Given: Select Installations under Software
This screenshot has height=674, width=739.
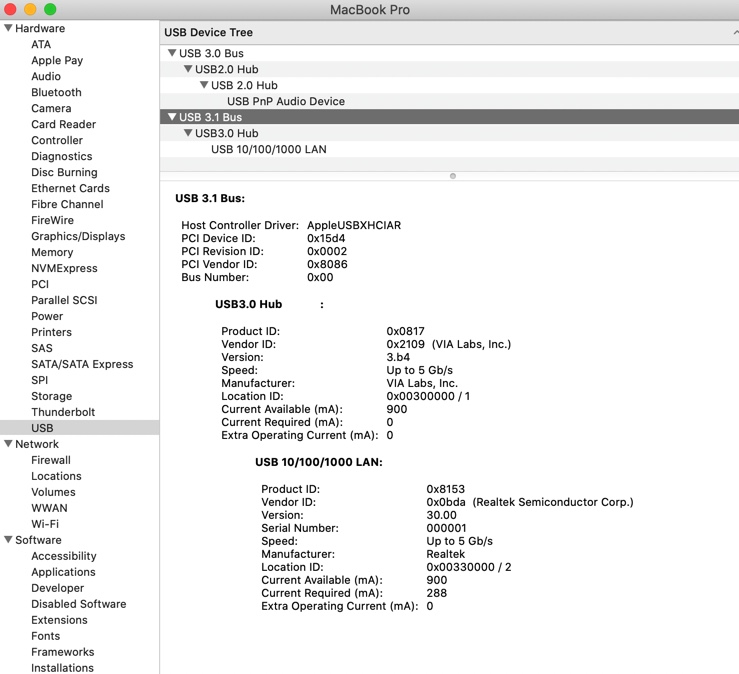Looking at the screenshot, I should click(62, 668).
